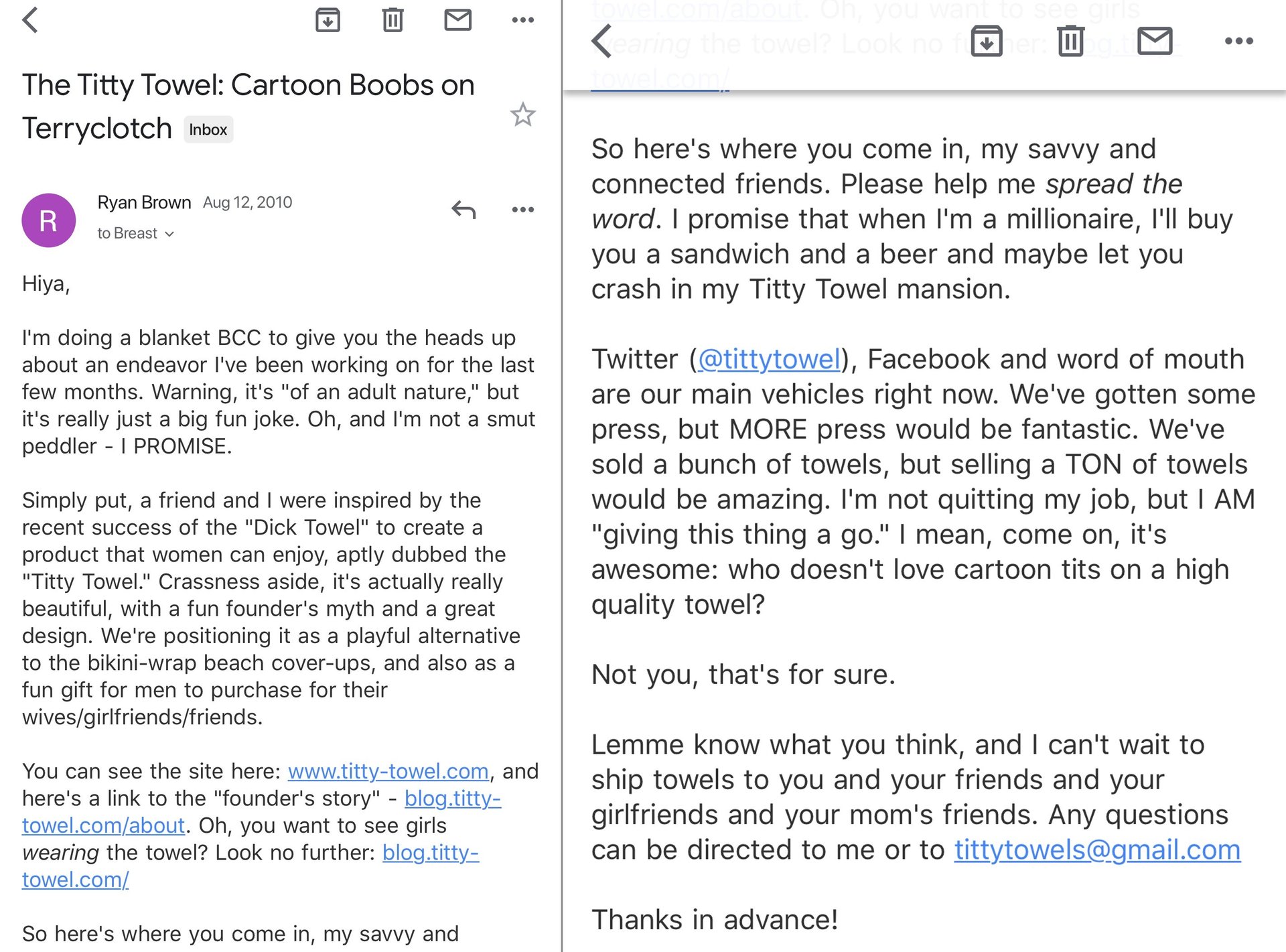Screen dimensions: 1286x952
Task: Archive the email in left panel
Action: (x=328, y=20)
